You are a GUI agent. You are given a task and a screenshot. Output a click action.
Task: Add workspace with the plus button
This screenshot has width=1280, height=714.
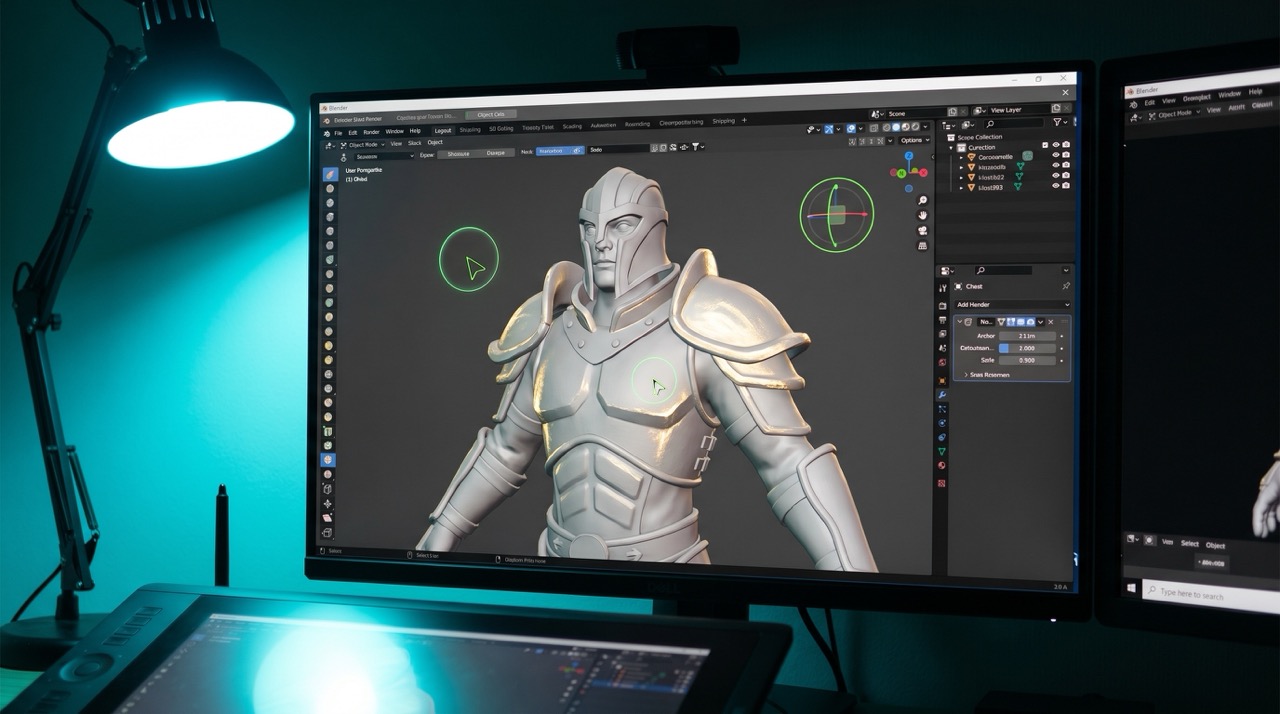[744, 120]
